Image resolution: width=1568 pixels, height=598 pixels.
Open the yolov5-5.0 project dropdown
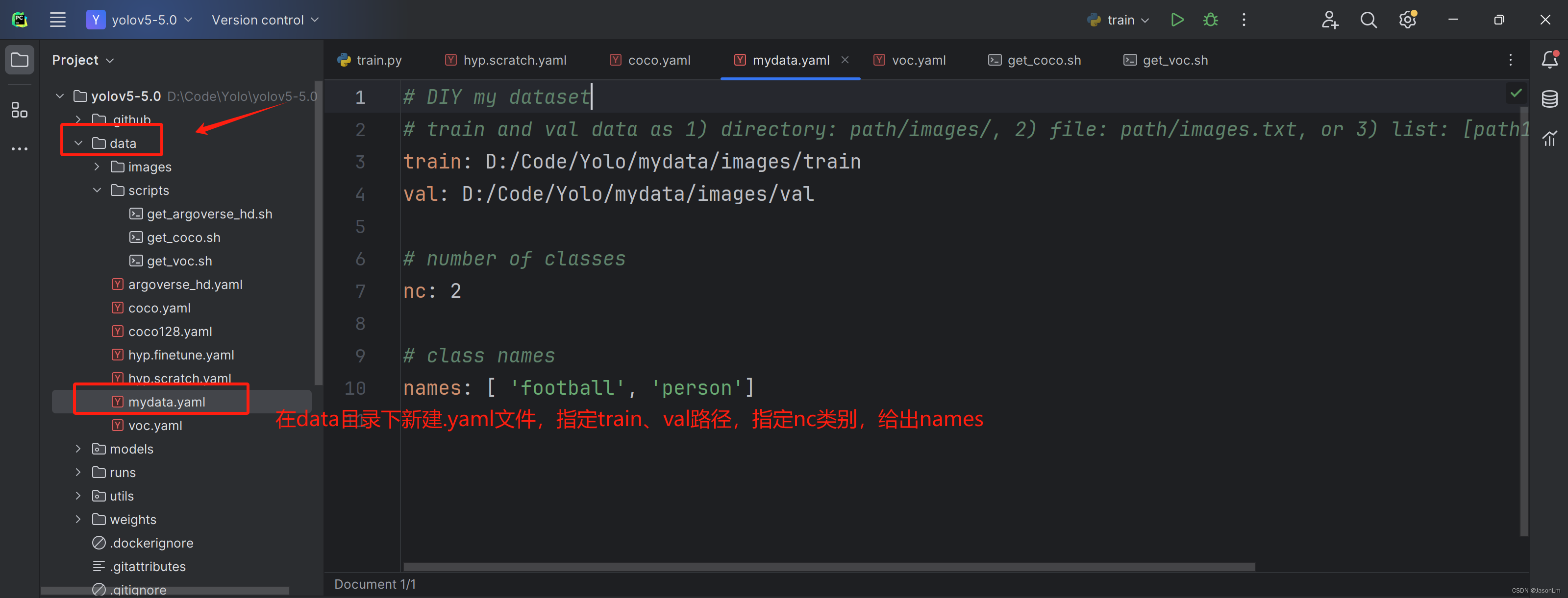(139, 20)
